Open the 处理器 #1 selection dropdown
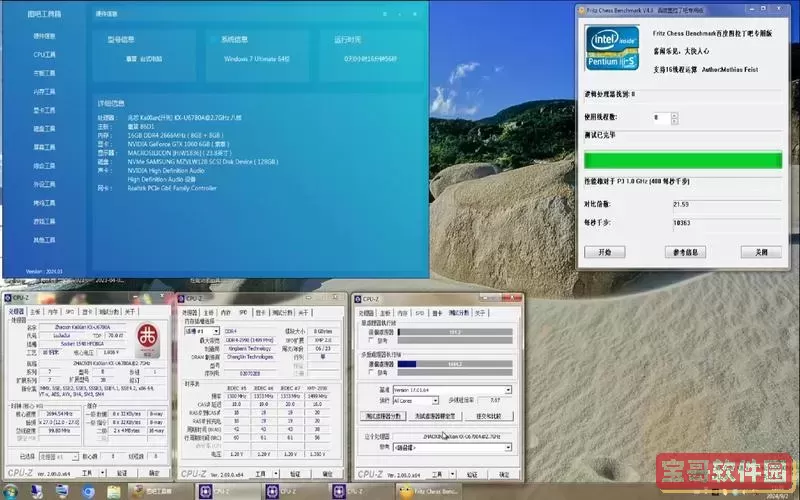Viewport: 800px width, 500px height. [59, 456]
